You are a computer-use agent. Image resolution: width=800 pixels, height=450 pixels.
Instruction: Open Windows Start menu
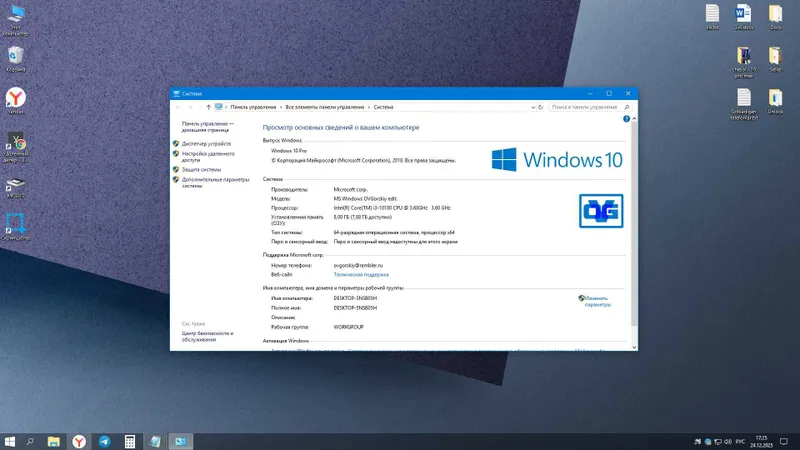(10, 441)
